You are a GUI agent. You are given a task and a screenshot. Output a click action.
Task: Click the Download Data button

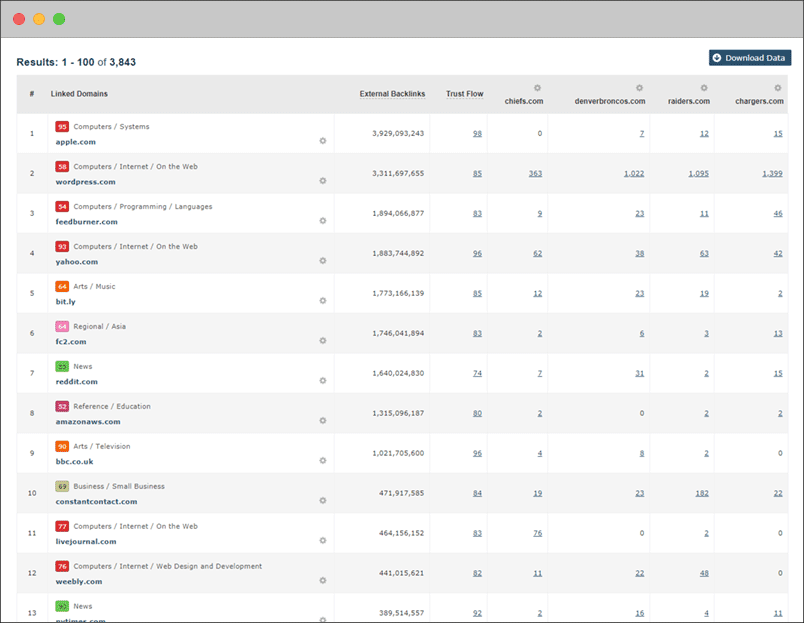750,58
